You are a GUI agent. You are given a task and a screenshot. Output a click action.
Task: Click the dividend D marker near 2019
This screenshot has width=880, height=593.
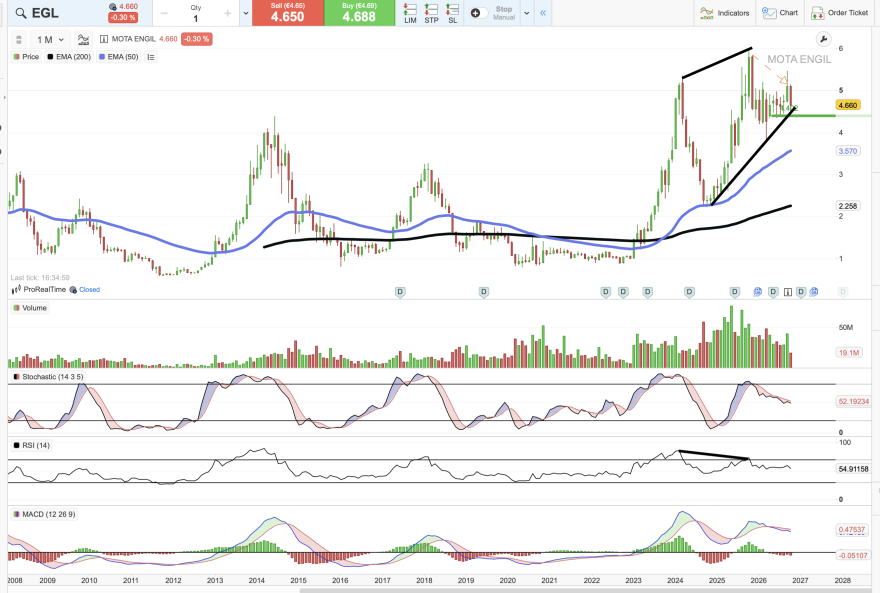coord(484,292)
